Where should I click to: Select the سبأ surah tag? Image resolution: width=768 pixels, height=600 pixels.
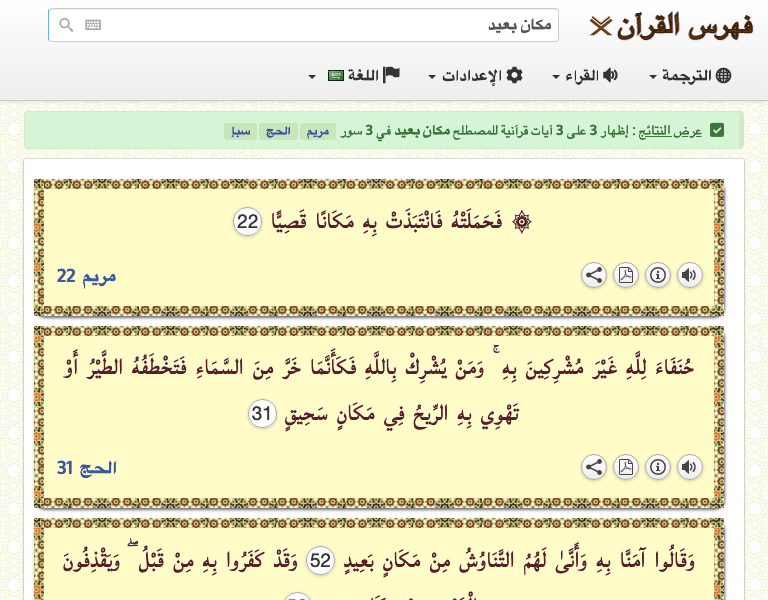point(240,131)
